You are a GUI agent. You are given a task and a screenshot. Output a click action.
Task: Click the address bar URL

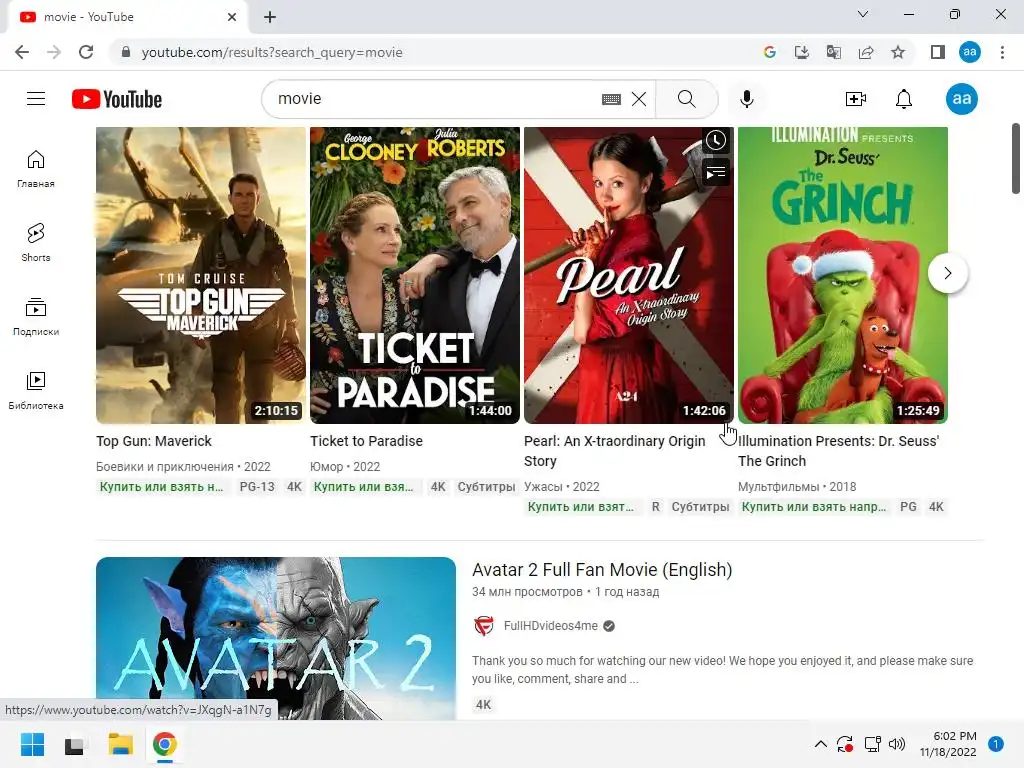[272, 52]
